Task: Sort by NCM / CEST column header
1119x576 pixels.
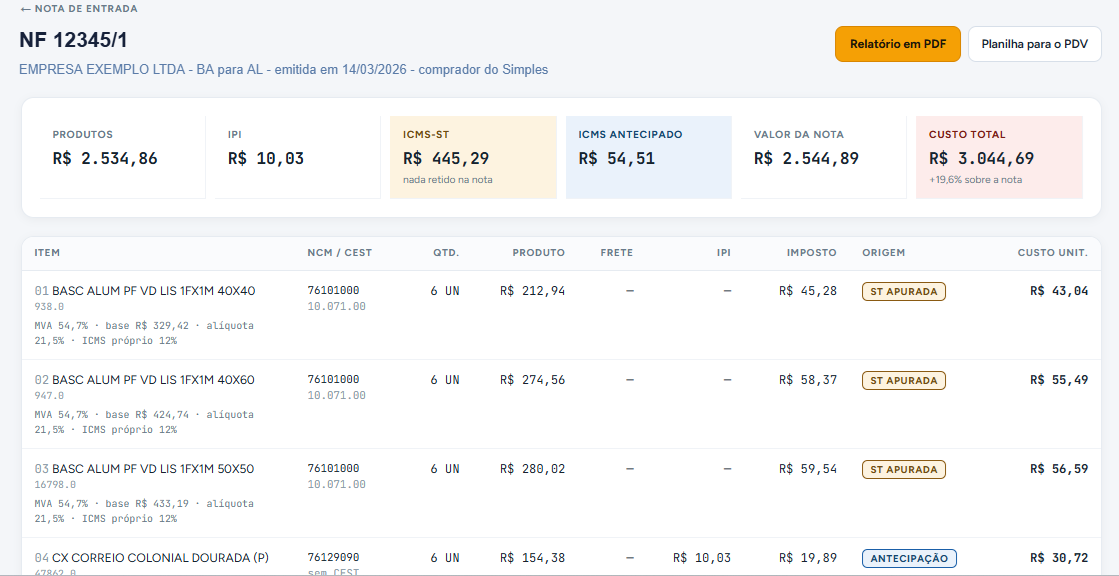Action: 340,253
